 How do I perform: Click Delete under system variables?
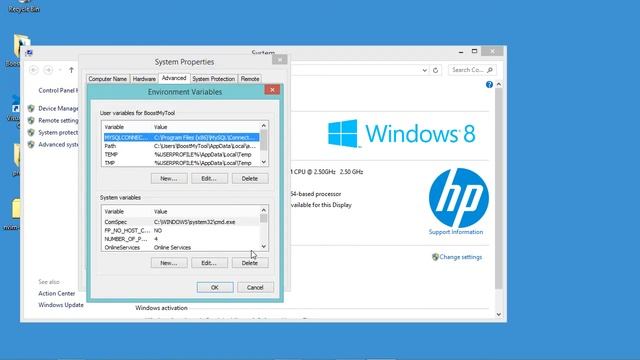click(x=250, y=263)
